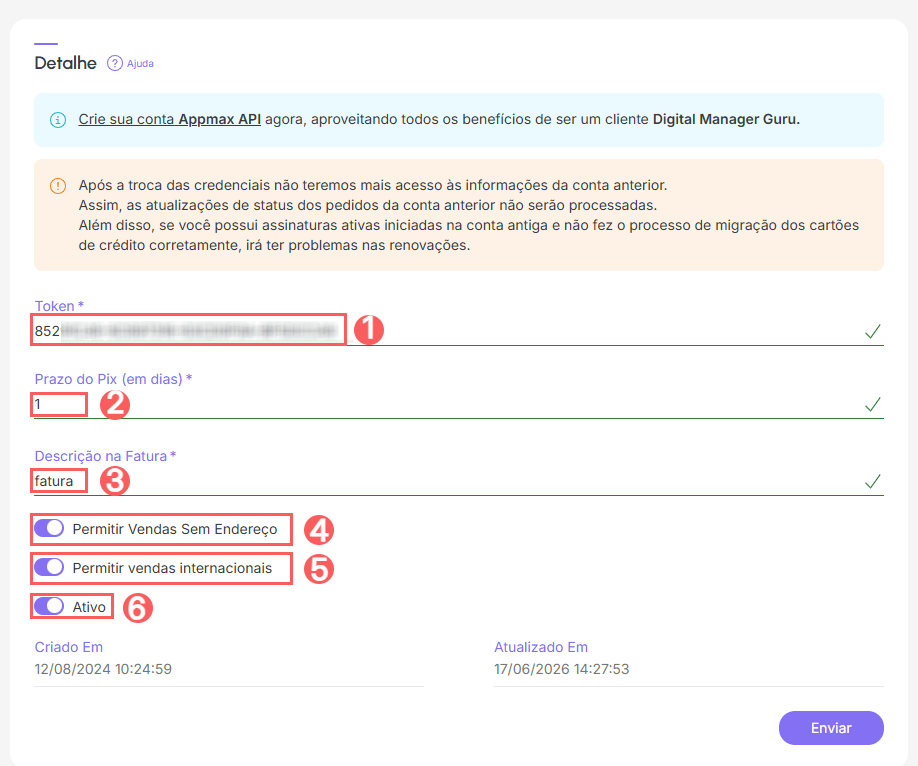The width and height of the screenshot is (918, 766).
Task: Submit the form with Enviar button
Action: (831, 728)
